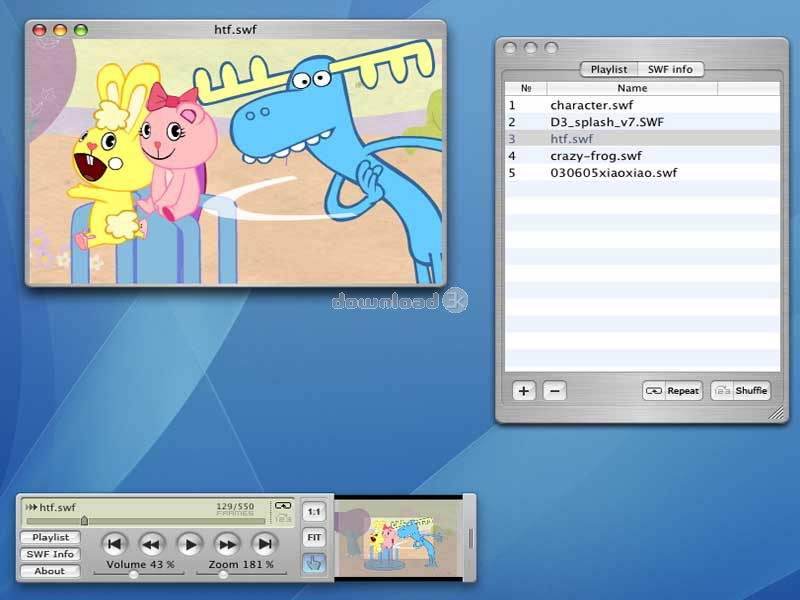Adjust the Volume slider knob
Image resolution: width=800 pixels, height=600 pixels.
pos(133,574)
